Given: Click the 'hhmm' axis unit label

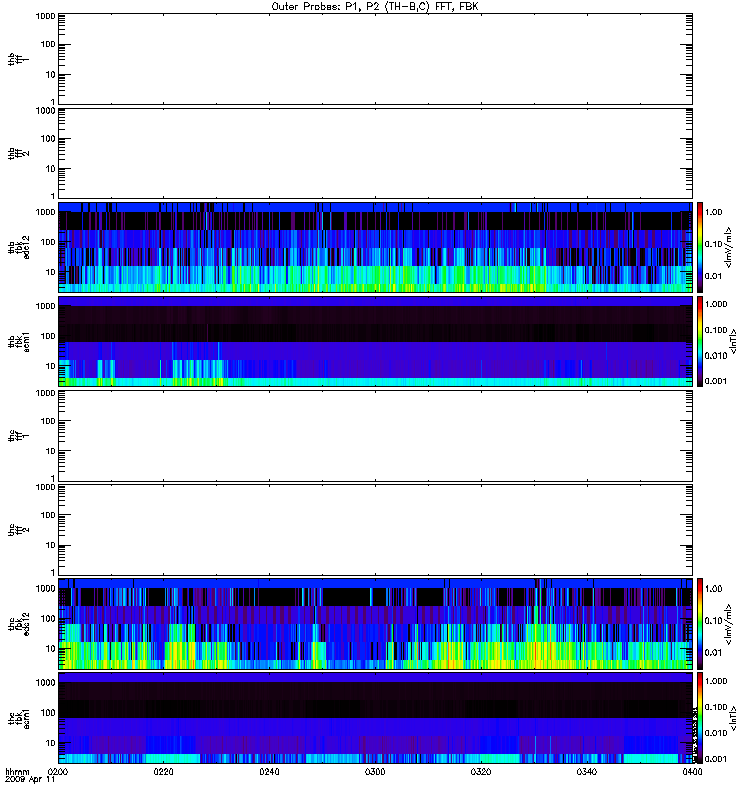Looking at the screenshot, I should pyautogui.click(x=17, y=772).
